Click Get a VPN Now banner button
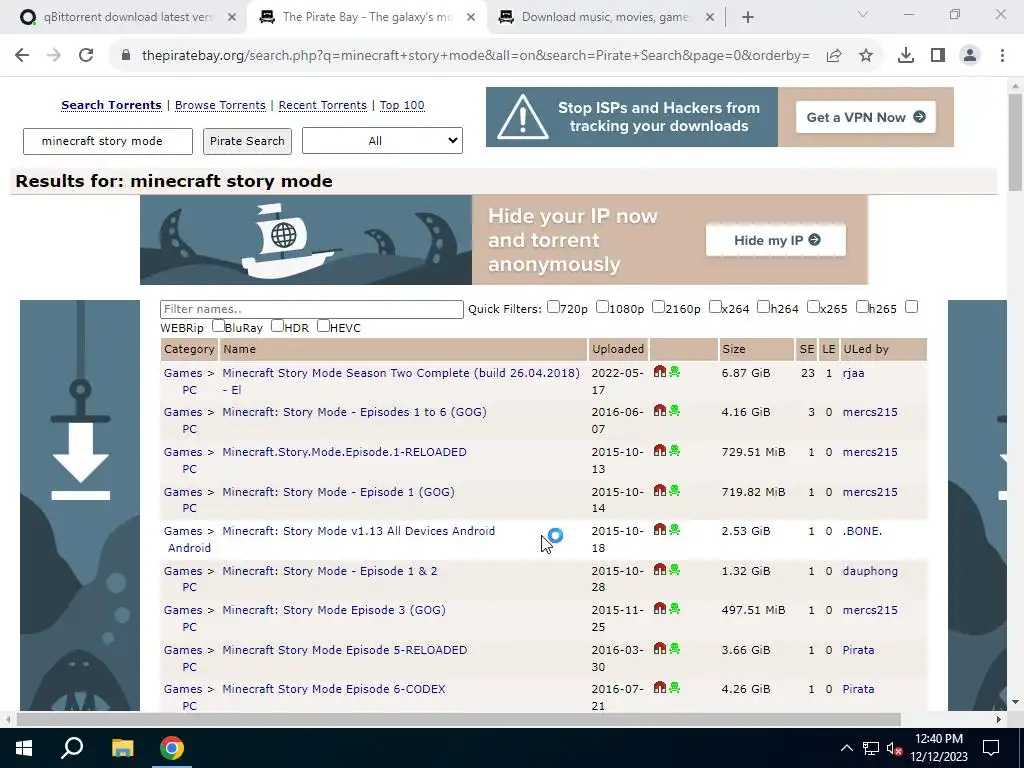Image resolution: width=1024 pixels, height=768 pixels. pos(866,118)
